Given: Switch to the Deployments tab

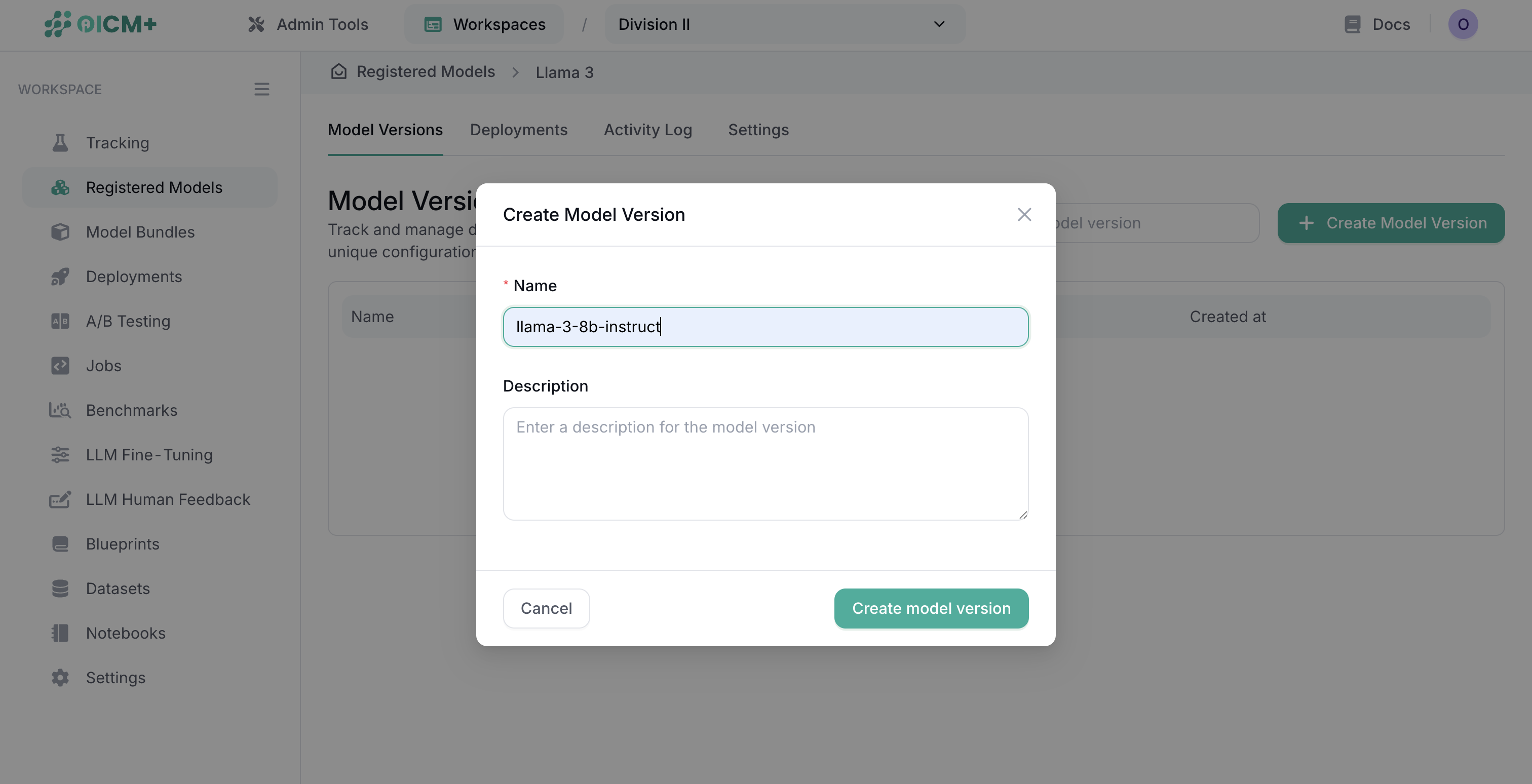Looking at the screenshot, I should click(519, 130).
